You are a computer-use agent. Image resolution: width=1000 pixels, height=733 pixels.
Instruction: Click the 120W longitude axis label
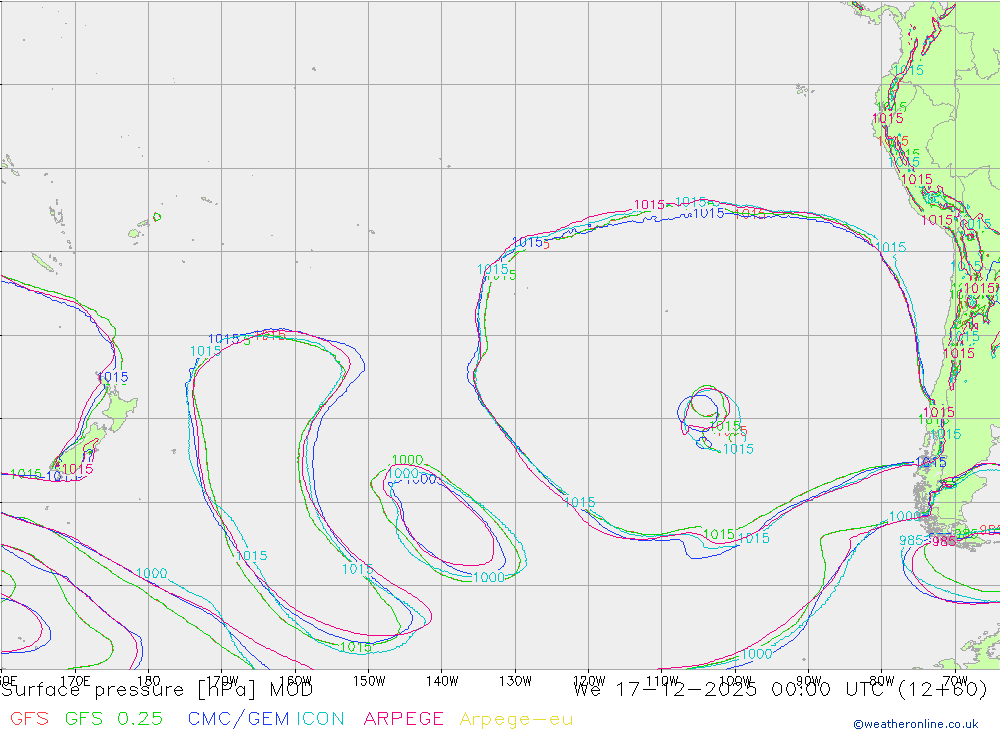[588, 681]
